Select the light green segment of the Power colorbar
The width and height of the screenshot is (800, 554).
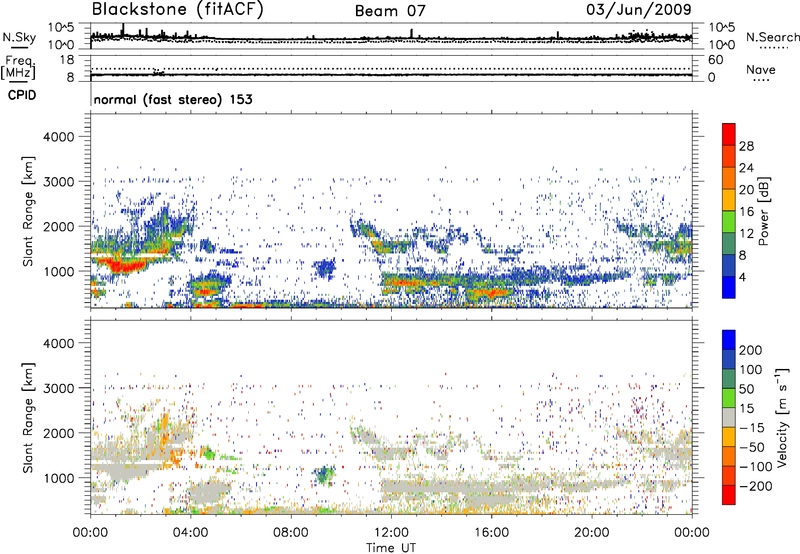click(x=729, y=222)
